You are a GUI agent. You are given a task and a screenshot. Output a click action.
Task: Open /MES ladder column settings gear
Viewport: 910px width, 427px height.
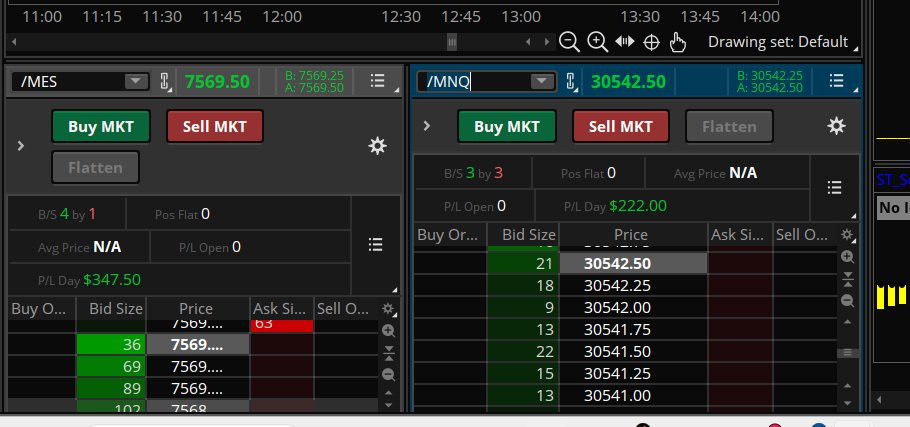(x=388, y=309)
